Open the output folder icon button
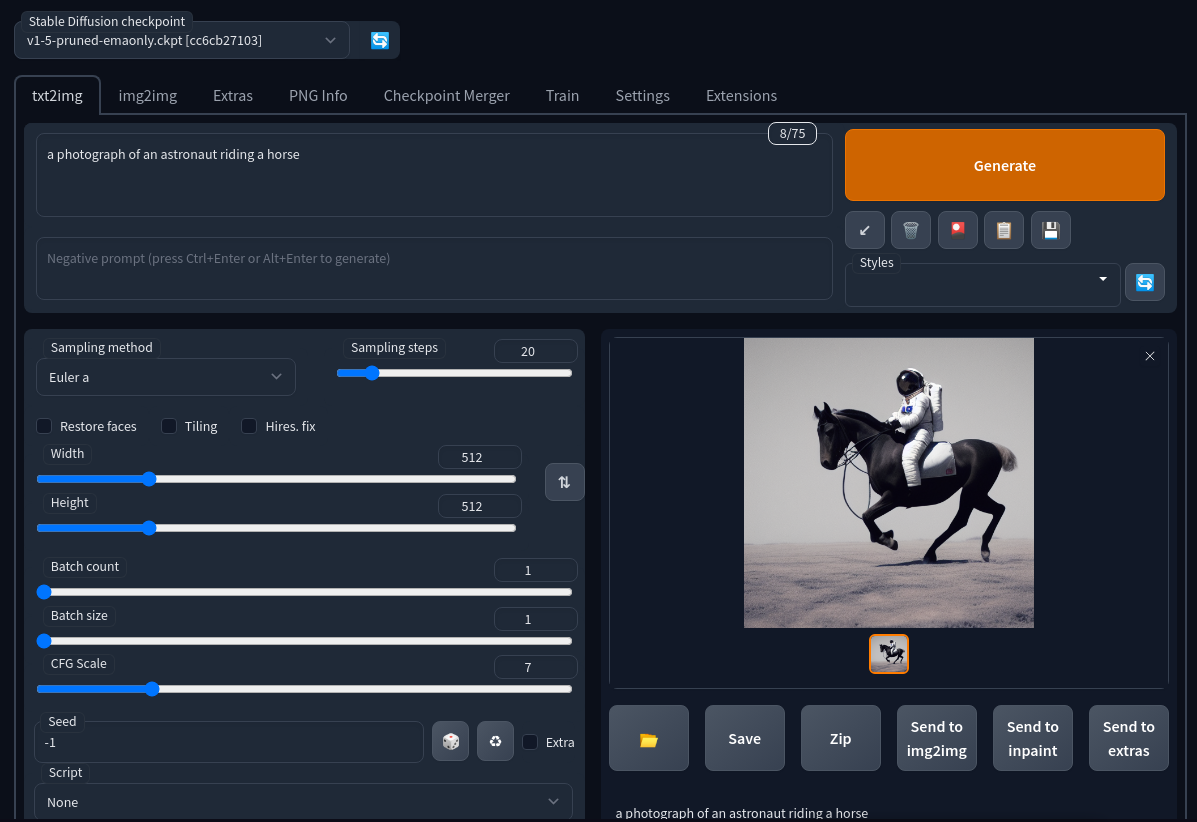Image resolution: width=1197 pixels, height=822 pixels. pos(649,739)
